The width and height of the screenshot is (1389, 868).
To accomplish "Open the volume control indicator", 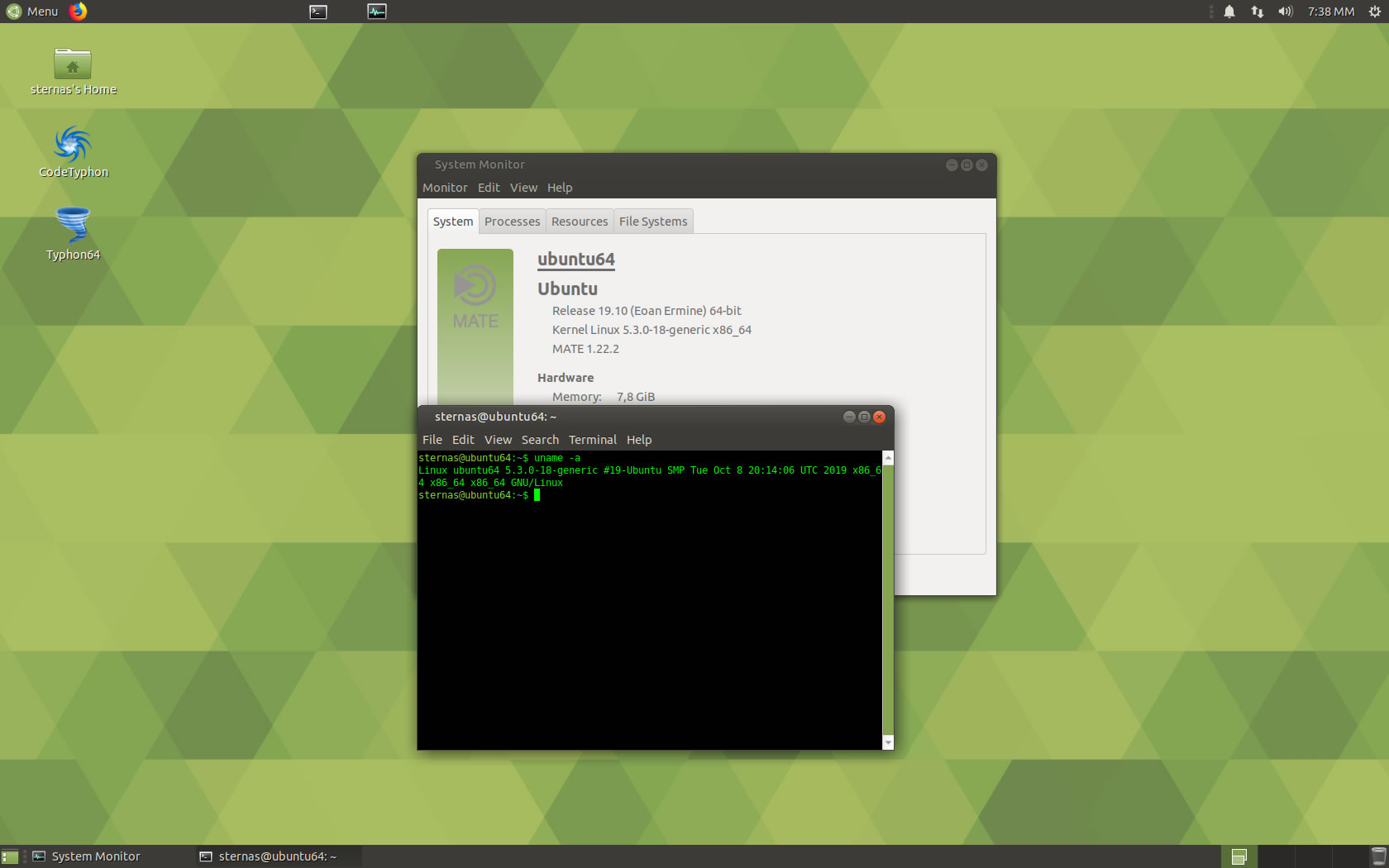I will coord(1285,12).
